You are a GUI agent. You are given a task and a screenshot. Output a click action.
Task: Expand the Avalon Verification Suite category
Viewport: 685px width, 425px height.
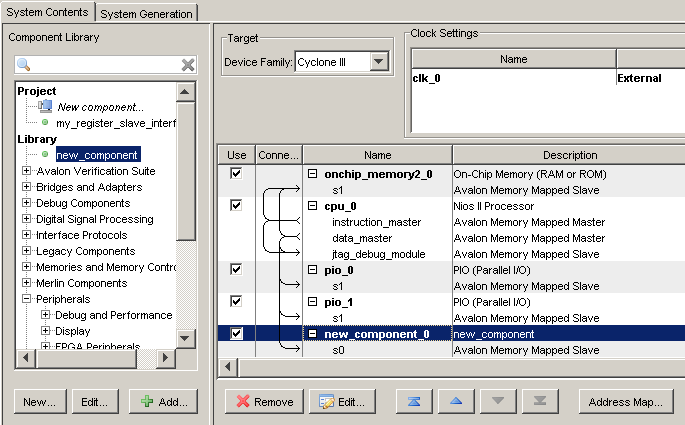[x=27, y=171]
